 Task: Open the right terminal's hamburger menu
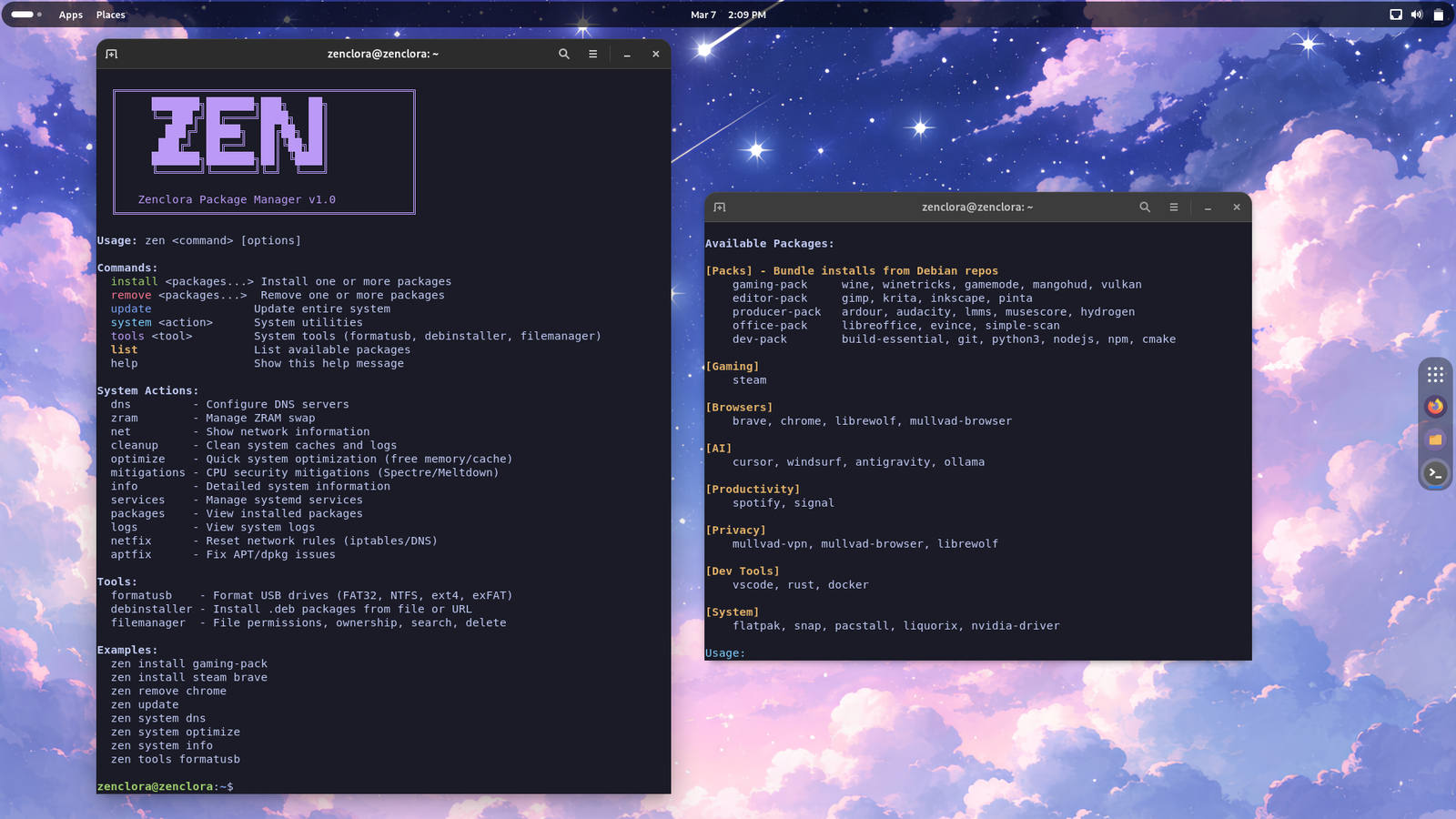pos(1174,207)
